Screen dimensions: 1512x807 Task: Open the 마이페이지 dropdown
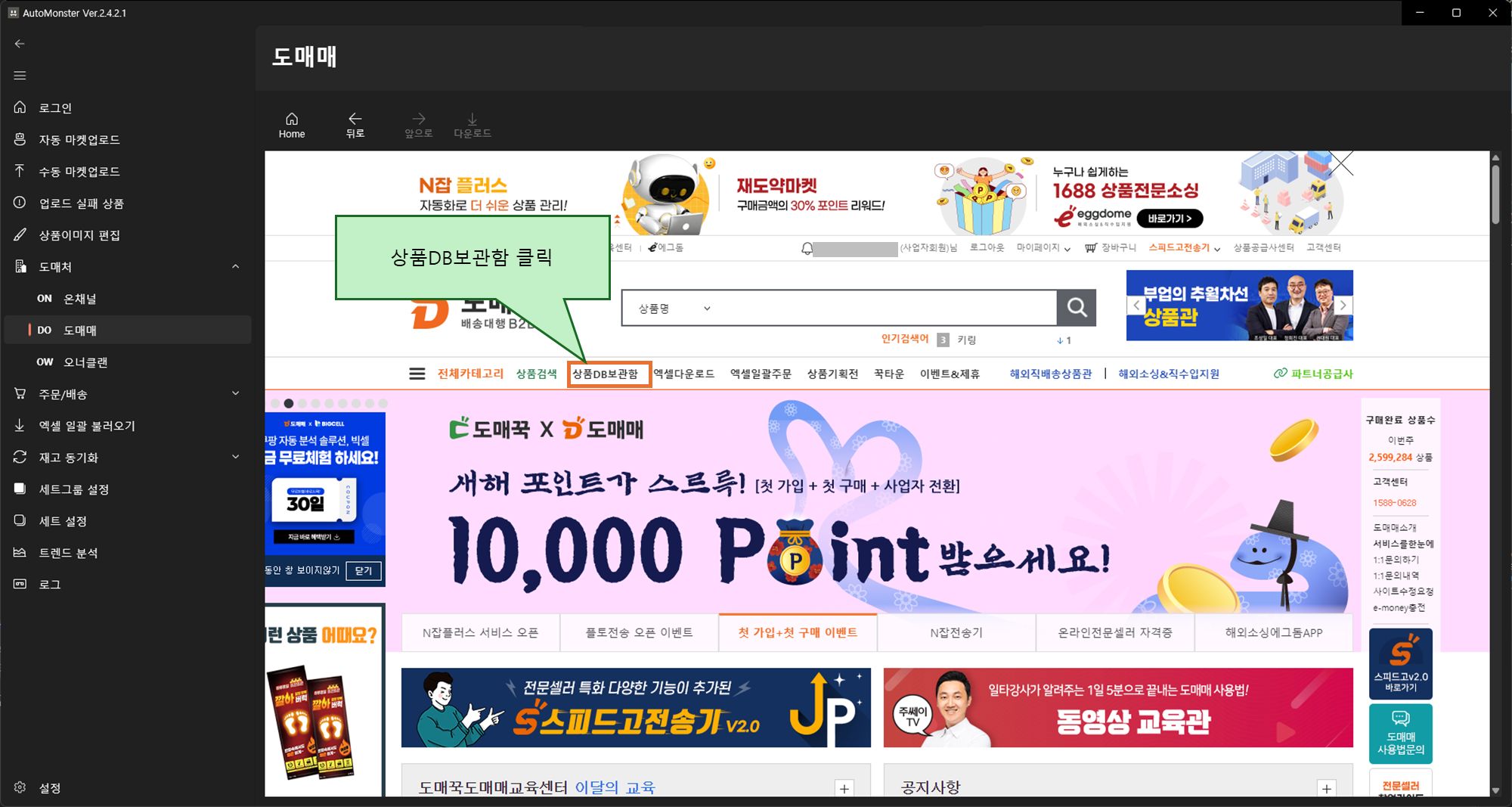(1043, 248)
